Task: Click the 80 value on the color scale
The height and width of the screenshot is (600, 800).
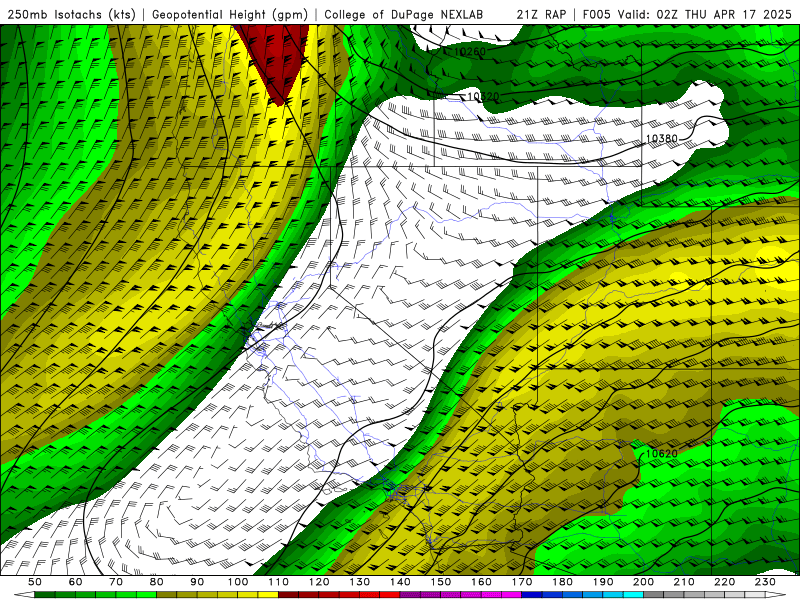Action: [157, 582]
